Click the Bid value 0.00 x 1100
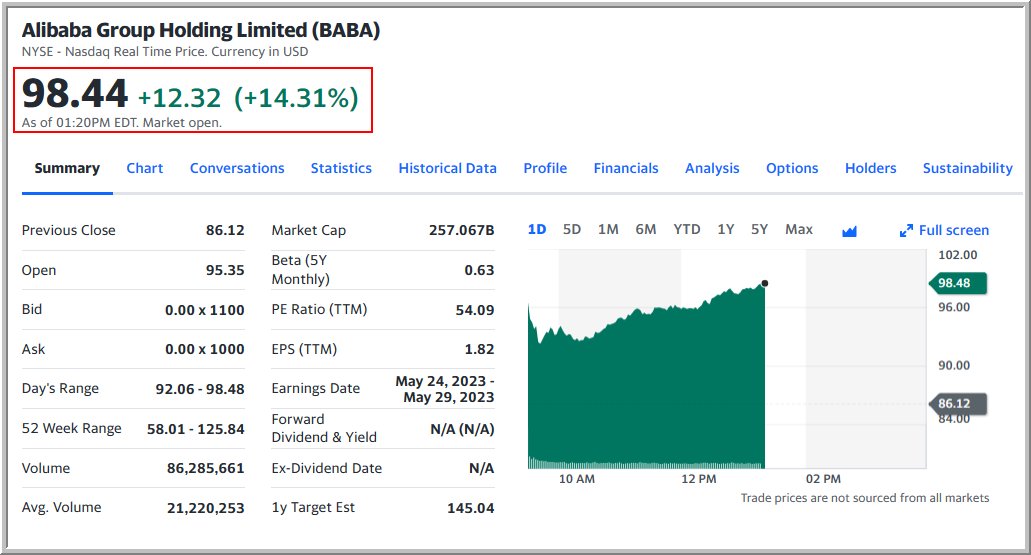Viewport: 1031px width, 555px height. (x=204, y=310)
